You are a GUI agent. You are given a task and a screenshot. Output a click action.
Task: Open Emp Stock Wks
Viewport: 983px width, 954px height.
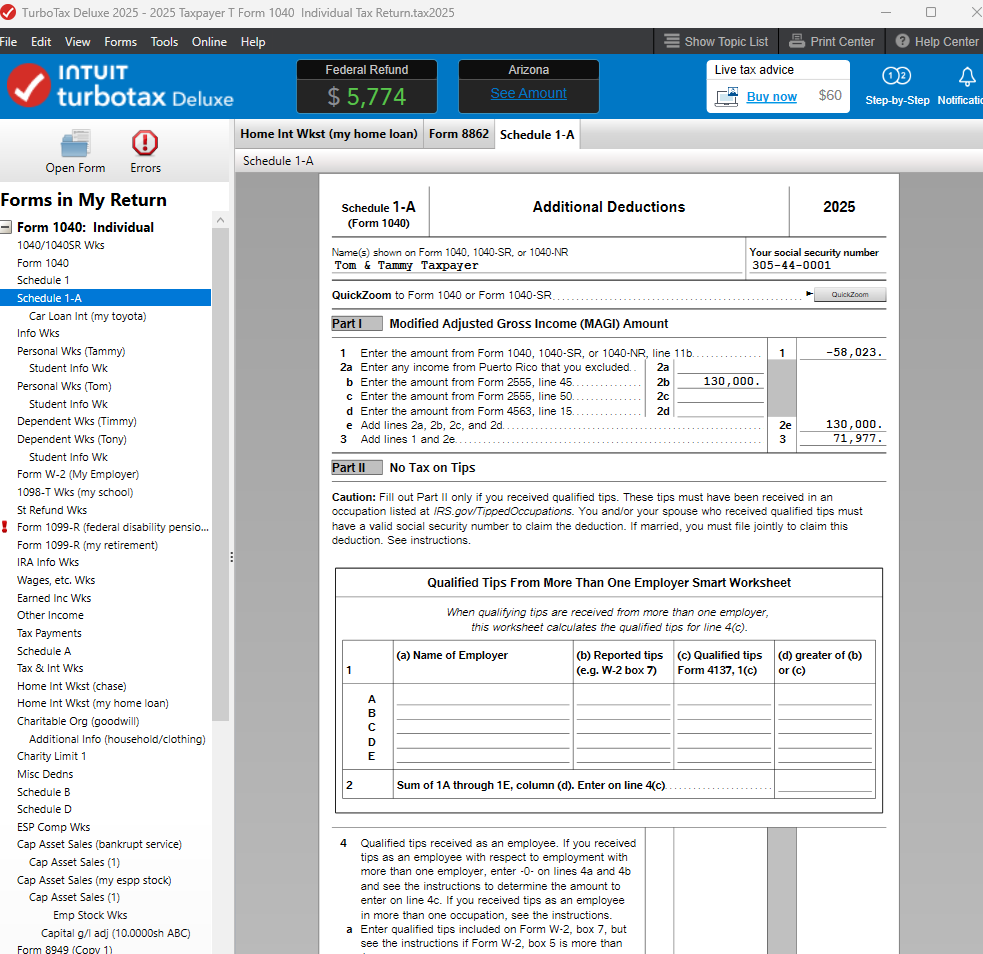point(90,915)
